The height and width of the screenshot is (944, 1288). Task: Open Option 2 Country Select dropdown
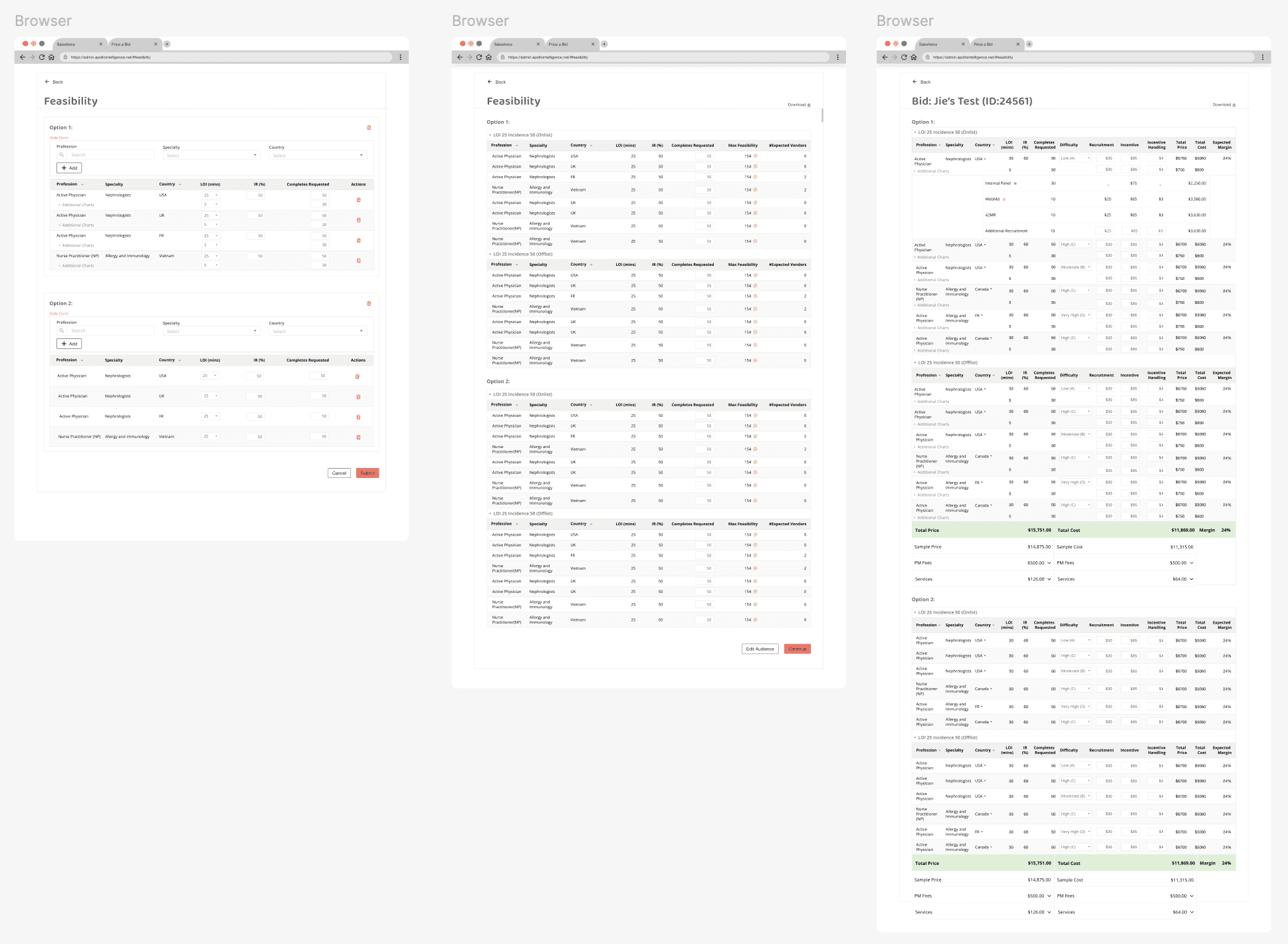pos(318,331)
